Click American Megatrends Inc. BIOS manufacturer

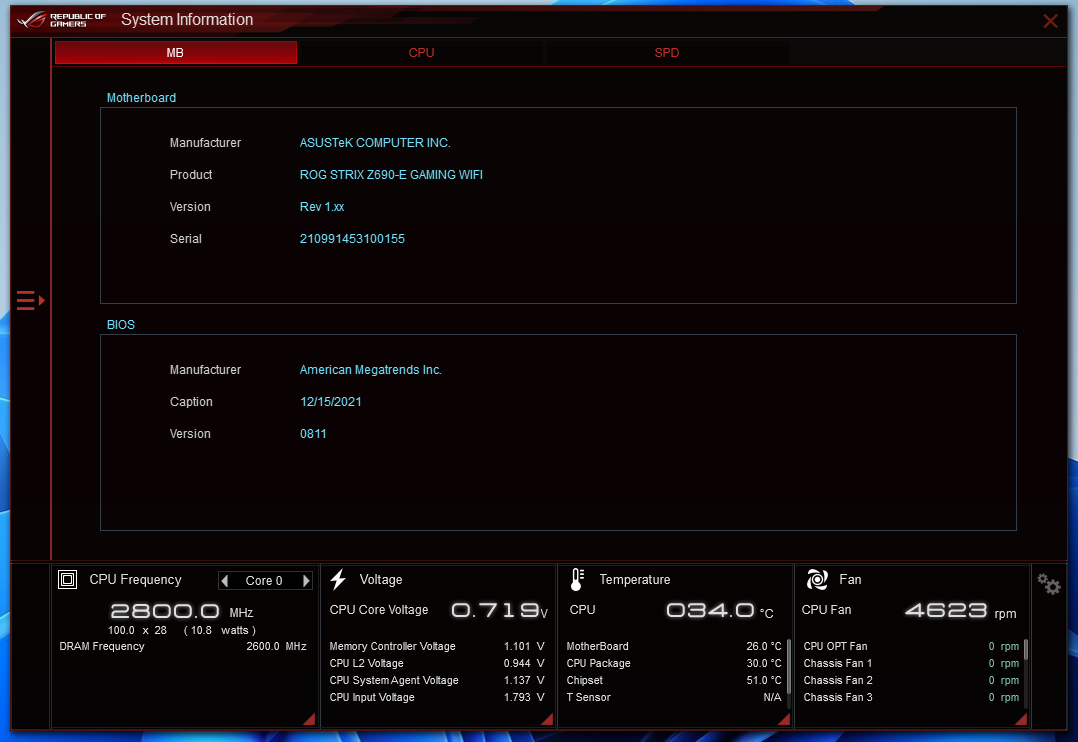click(x=371, y=370)
